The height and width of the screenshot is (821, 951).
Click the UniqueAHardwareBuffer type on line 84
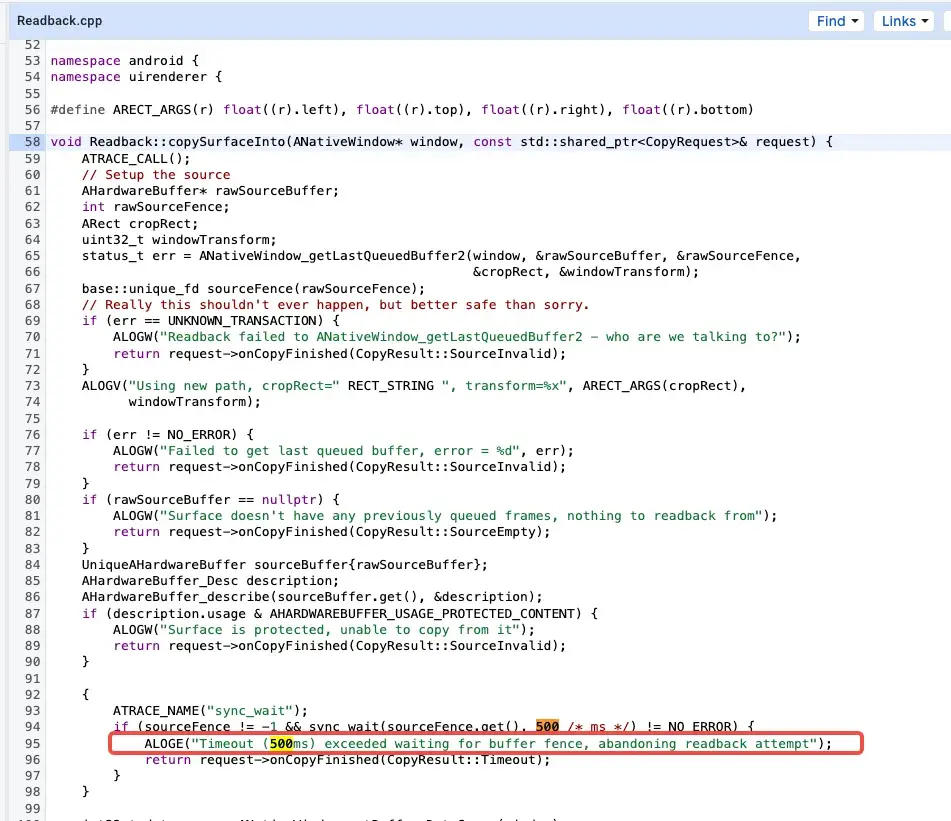pos(164,565)
